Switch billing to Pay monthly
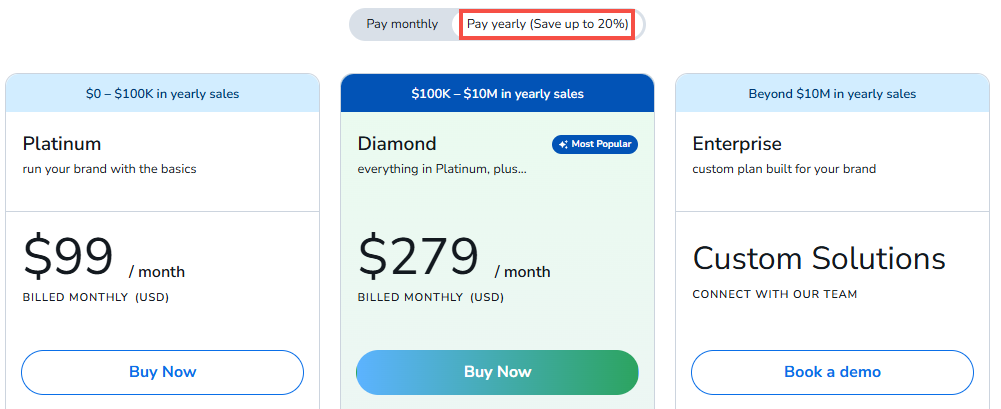 [x=402, y=24]
